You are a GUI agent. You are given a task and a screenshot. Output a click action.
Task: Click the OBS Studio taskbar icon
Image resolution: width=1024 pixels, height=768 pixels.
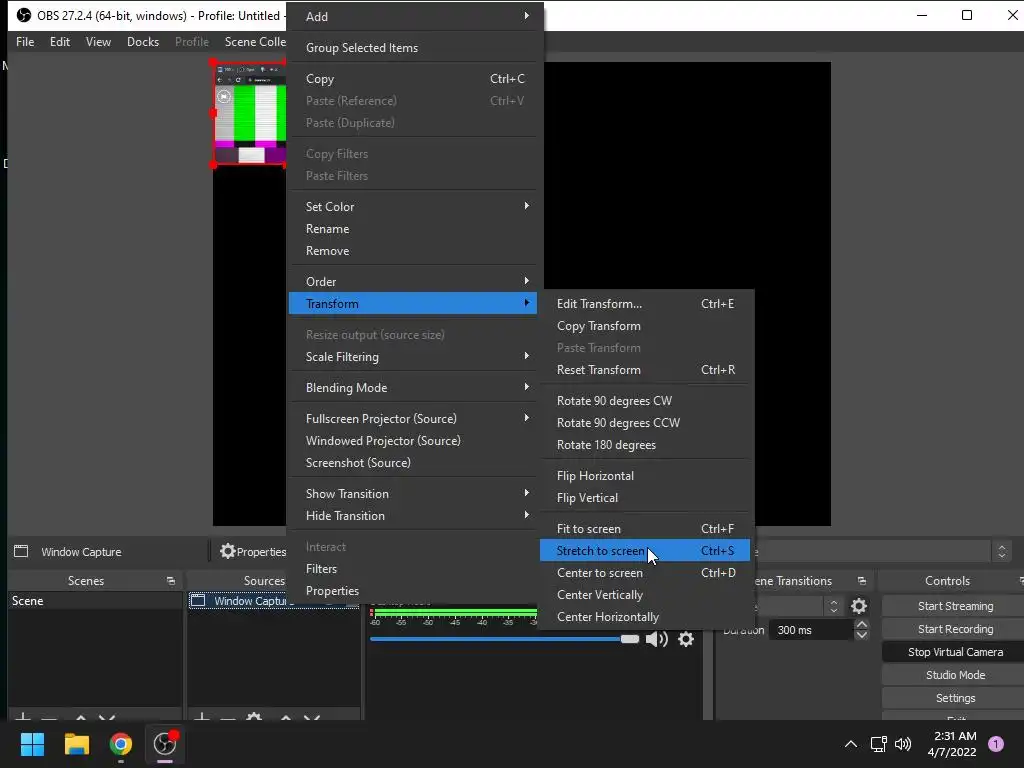(165, 744)
